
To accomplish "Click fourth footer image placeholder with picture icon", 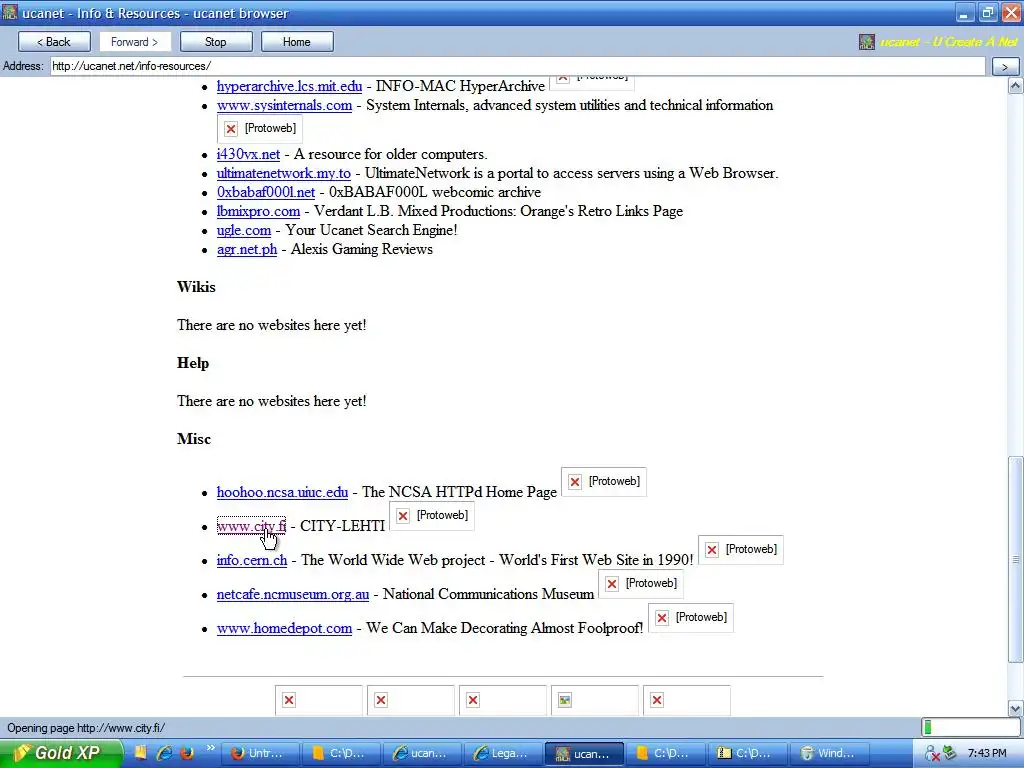I will (595, 700).
